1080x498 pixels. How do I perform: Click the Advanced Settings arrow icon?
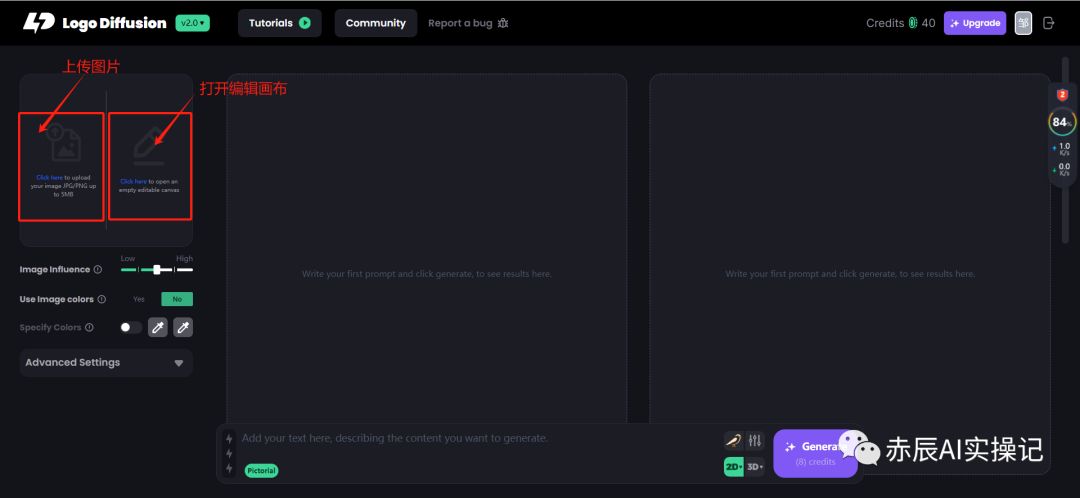pyautogui.click(x=178, y=363)
